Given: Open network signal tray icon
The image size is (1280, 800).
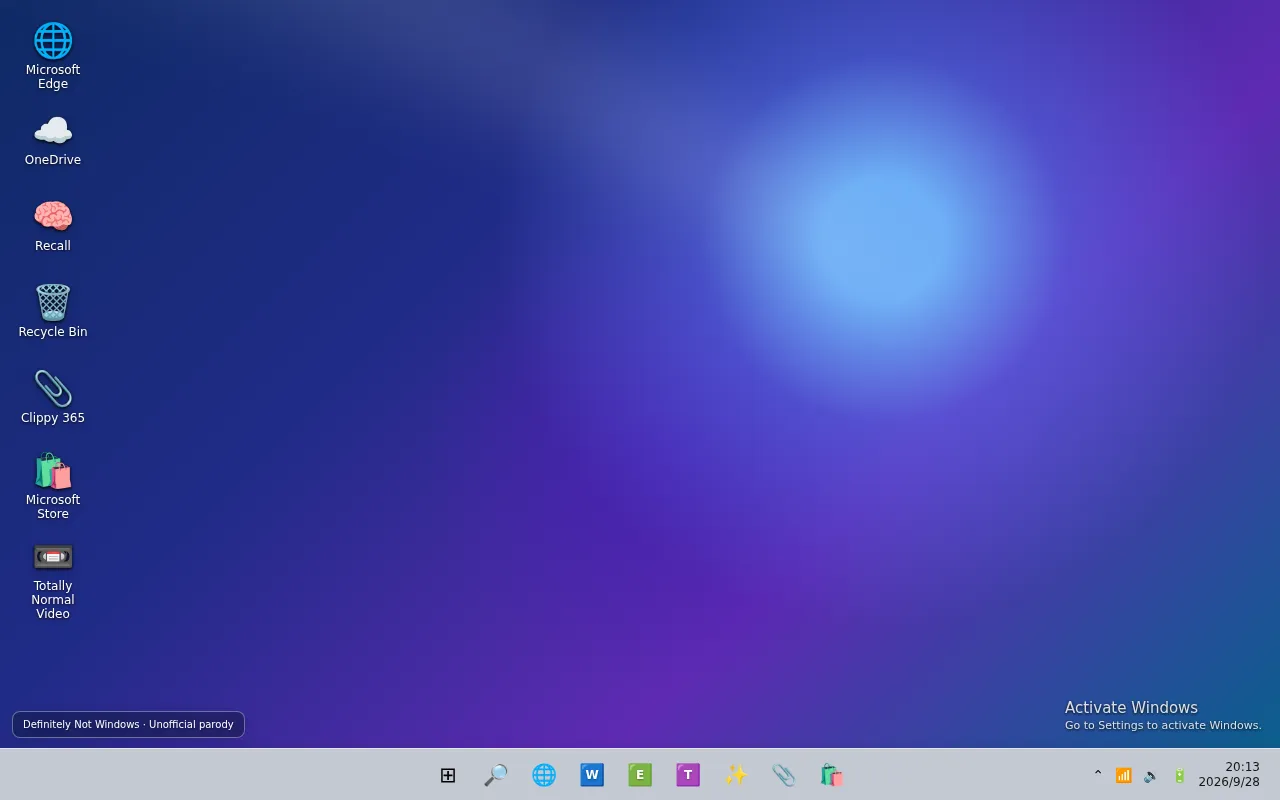Looking at the screenshot, I should [1124, 775].
